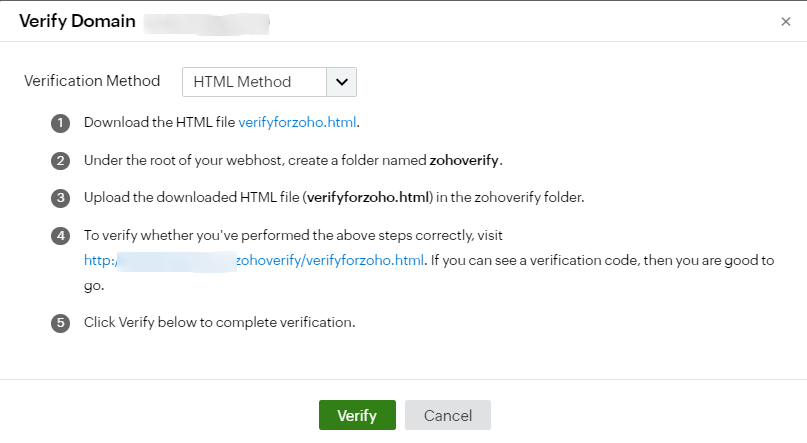Viewport: 807px width, 443px height.
Task: Click the Verification Method dropdown arrow
Action: [341, 82]
